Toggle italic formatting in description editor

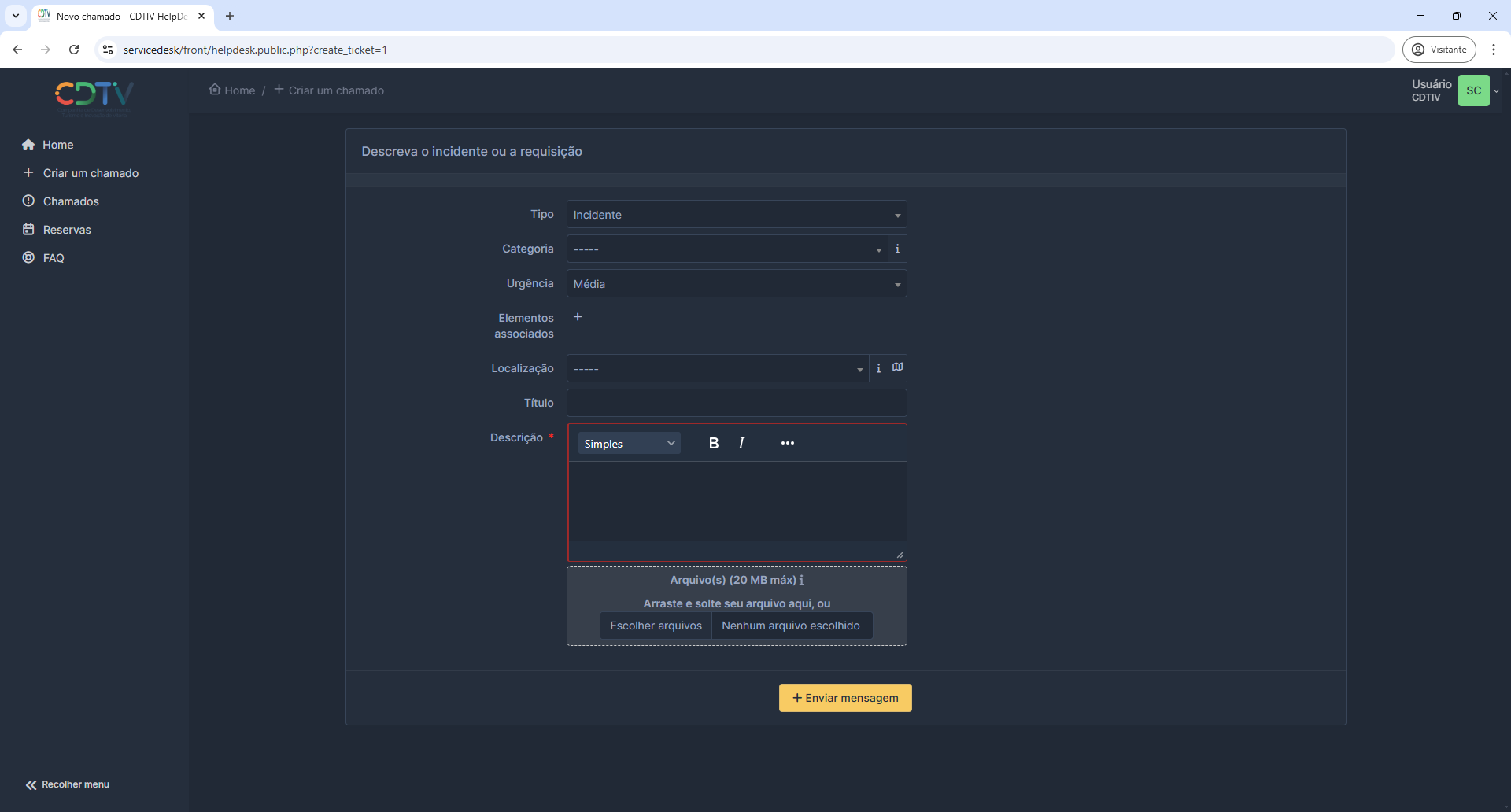pos(741,444)
